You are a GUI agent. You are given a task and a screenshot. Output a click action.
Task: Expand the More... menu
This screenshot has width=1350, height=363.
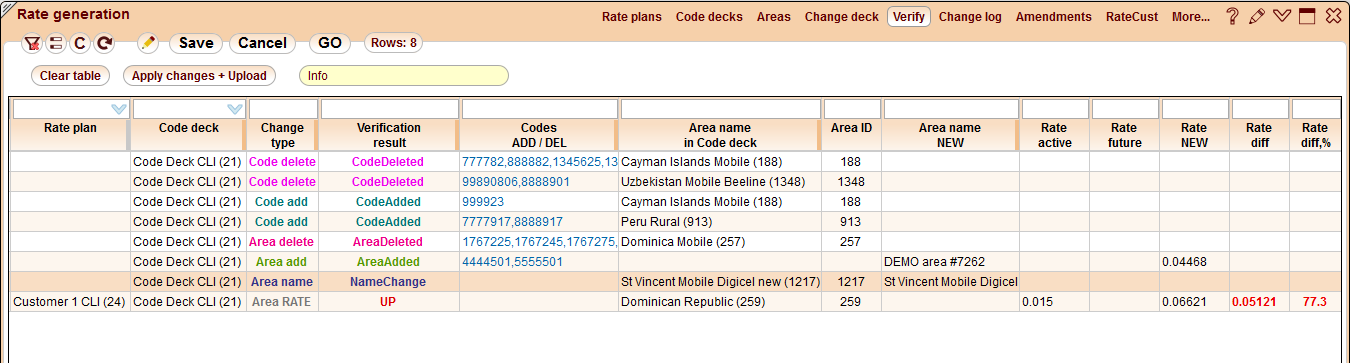pyautogui.click(x=1191, y=17)
